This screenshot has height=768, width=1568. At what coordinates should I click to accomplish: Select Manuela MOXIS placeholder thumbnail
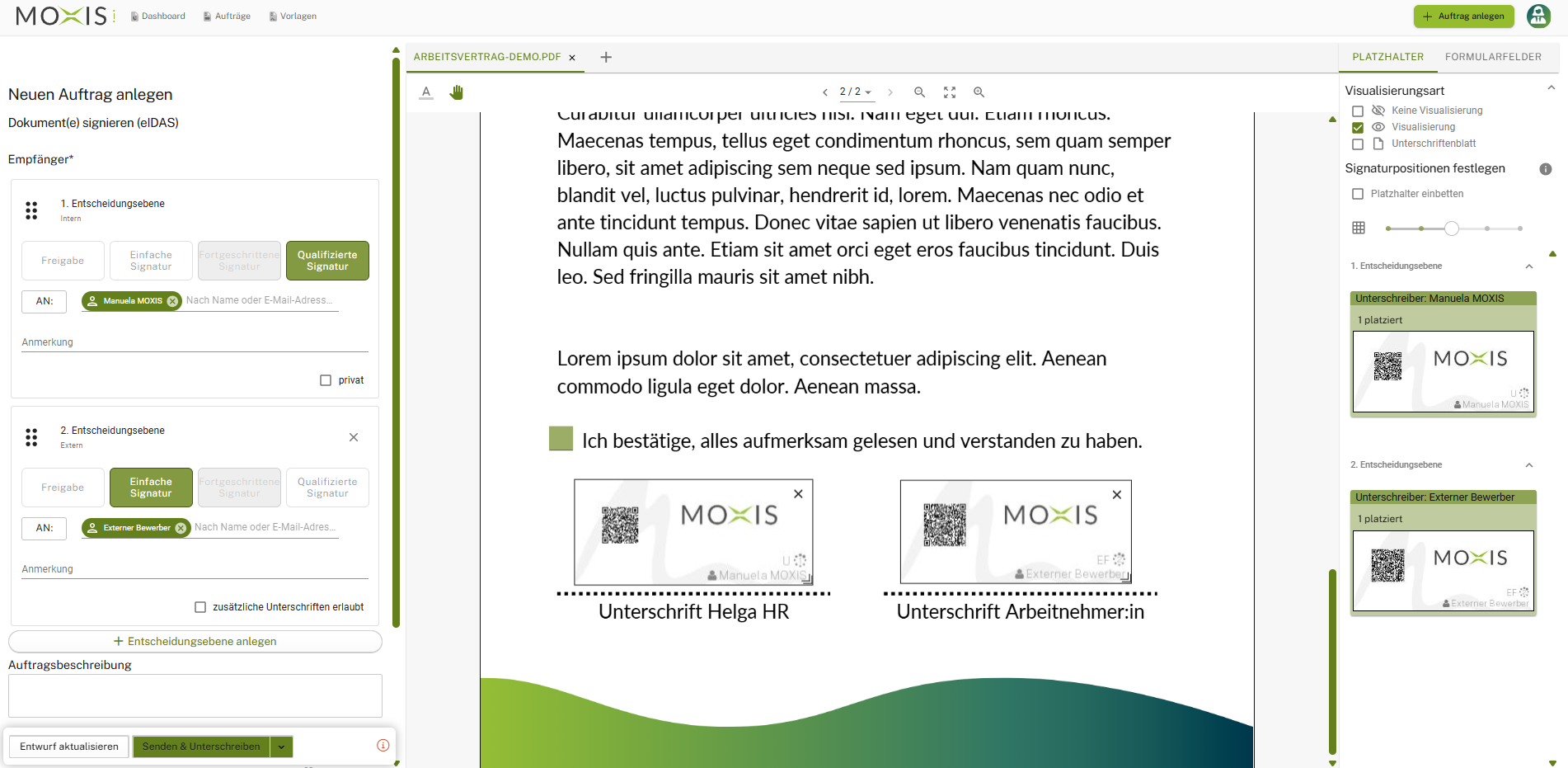click(x=1444, y=372)
